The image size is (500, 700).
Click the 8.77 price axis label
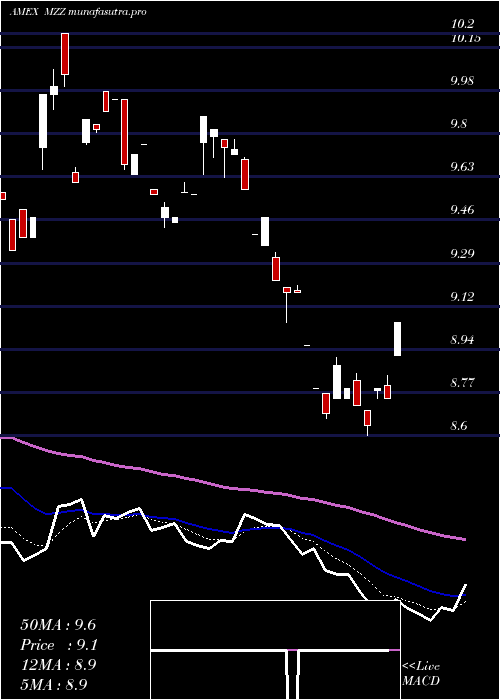point(462,383)
